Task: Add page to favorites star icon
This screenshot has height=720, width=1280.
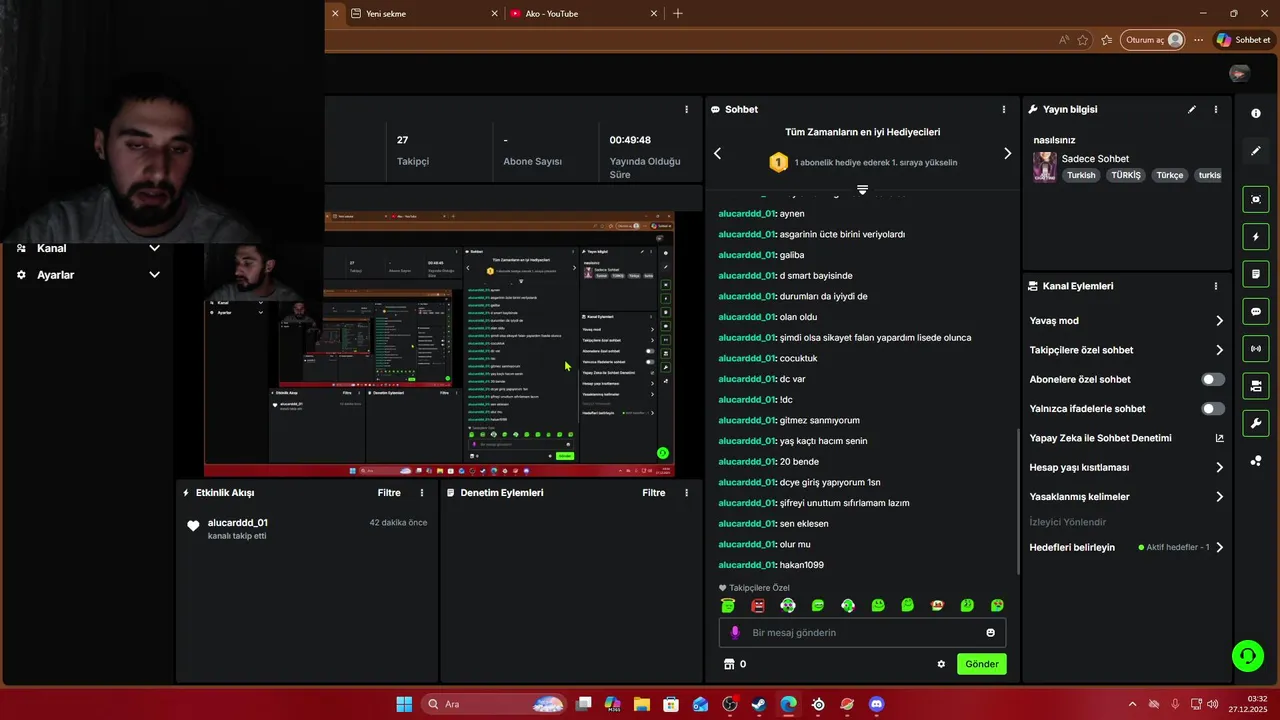Action: tap(1083, 40)
